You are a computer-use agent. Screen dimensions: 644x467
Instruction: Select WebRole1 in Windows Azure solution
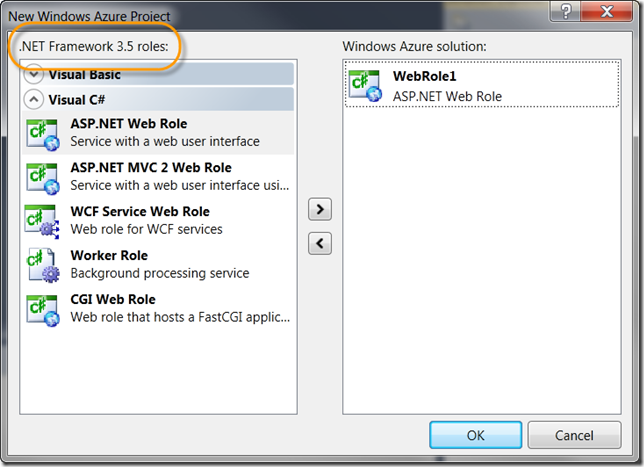tap(482, 85)
